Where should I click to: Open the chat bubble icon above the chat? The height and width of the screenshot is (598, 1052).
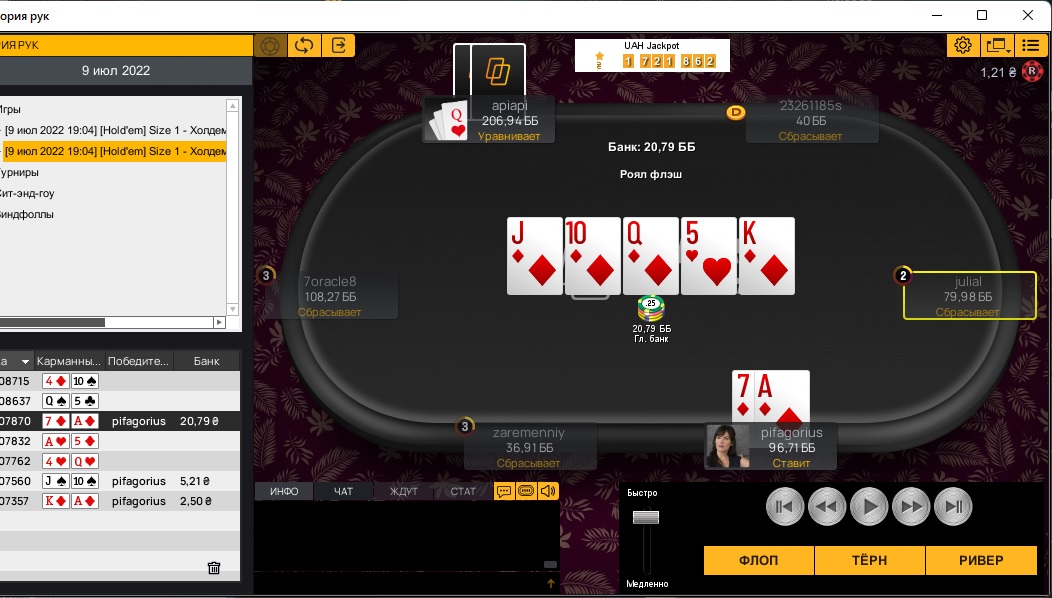coord(504,491)
